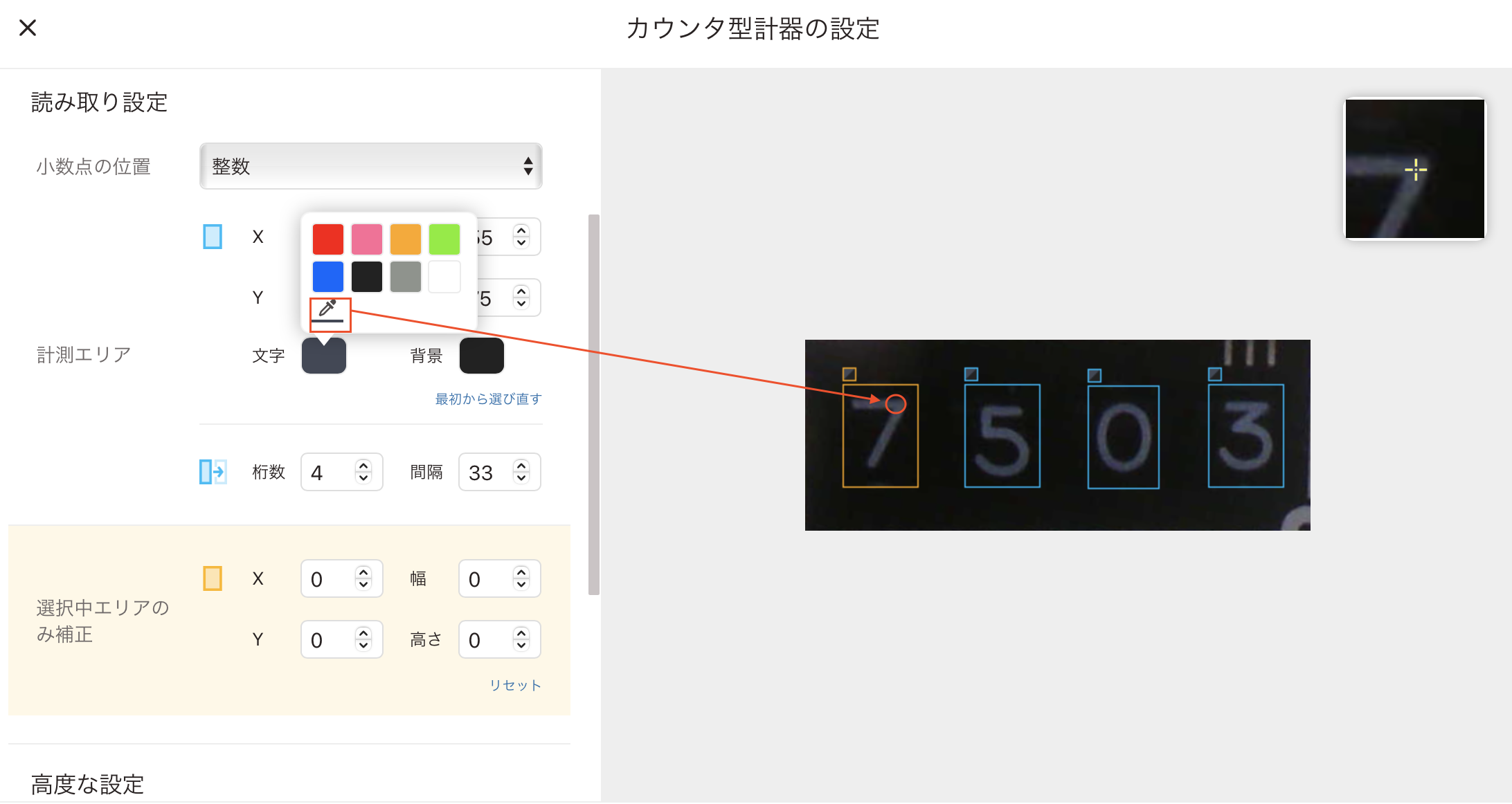This screenshot has height=804, width=1512.
Task: Click 最初から選び直す link
Action: (x=488, y=399)
